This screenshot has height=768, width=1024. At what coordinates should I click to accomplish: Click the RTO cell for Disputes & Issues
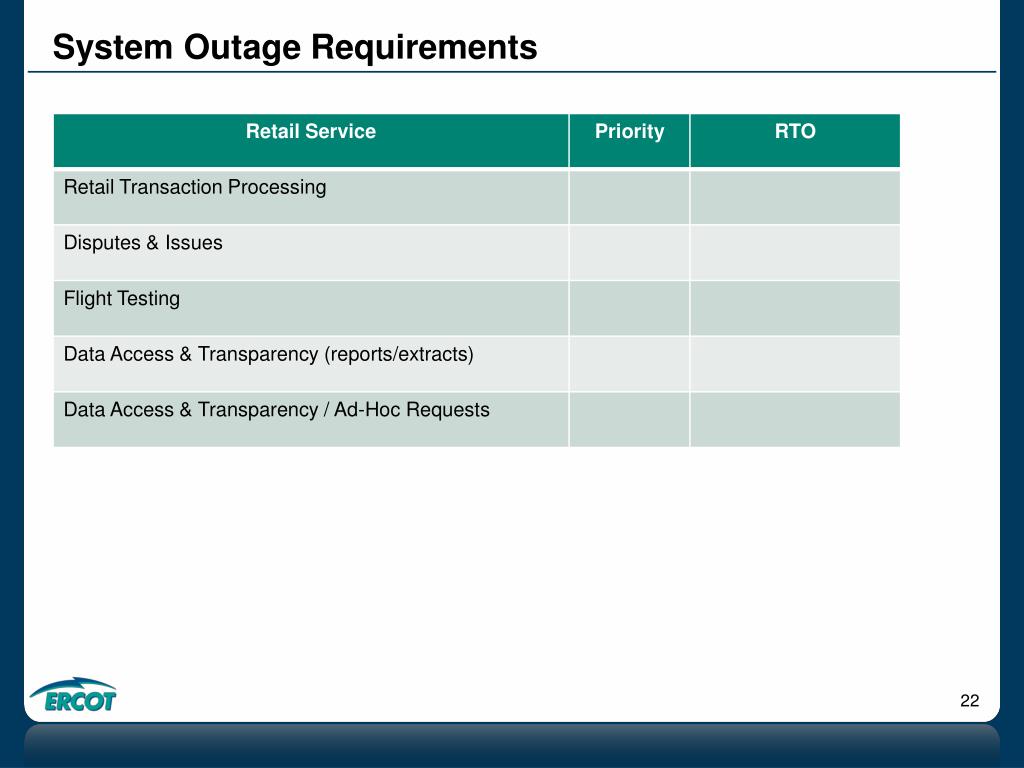coord(795,253)
